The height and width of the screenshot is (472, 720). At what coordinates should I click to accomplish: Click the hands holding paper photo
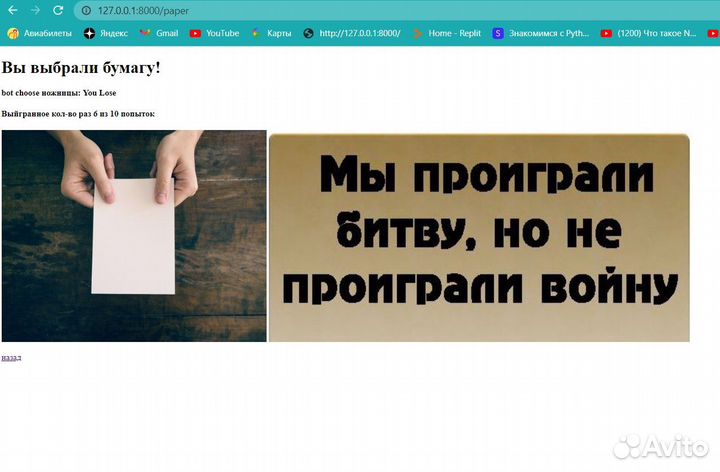point(134,236)
